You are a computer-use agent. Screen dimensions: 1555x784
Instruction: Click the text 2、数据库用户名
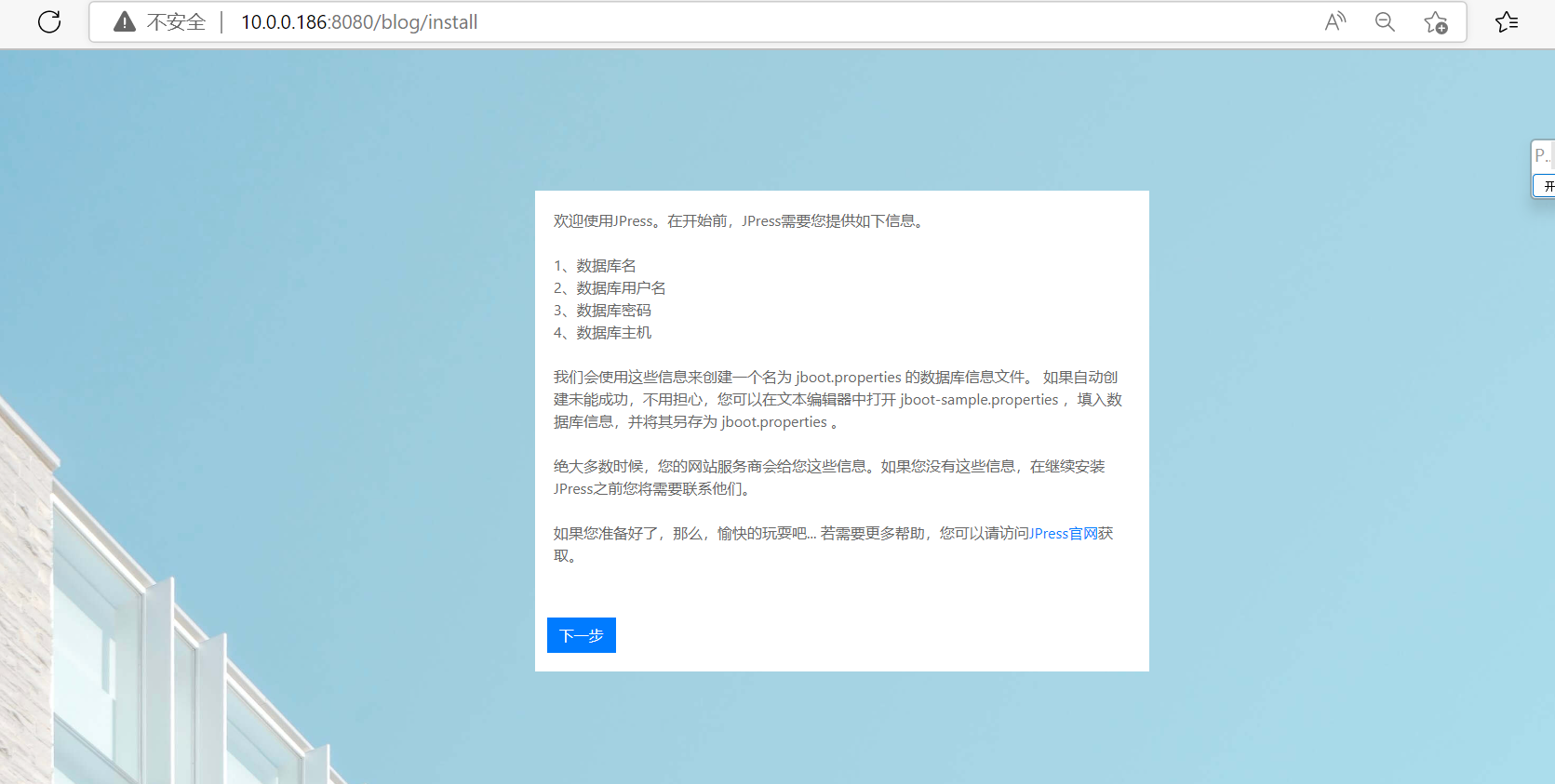[x=610, y=288]
